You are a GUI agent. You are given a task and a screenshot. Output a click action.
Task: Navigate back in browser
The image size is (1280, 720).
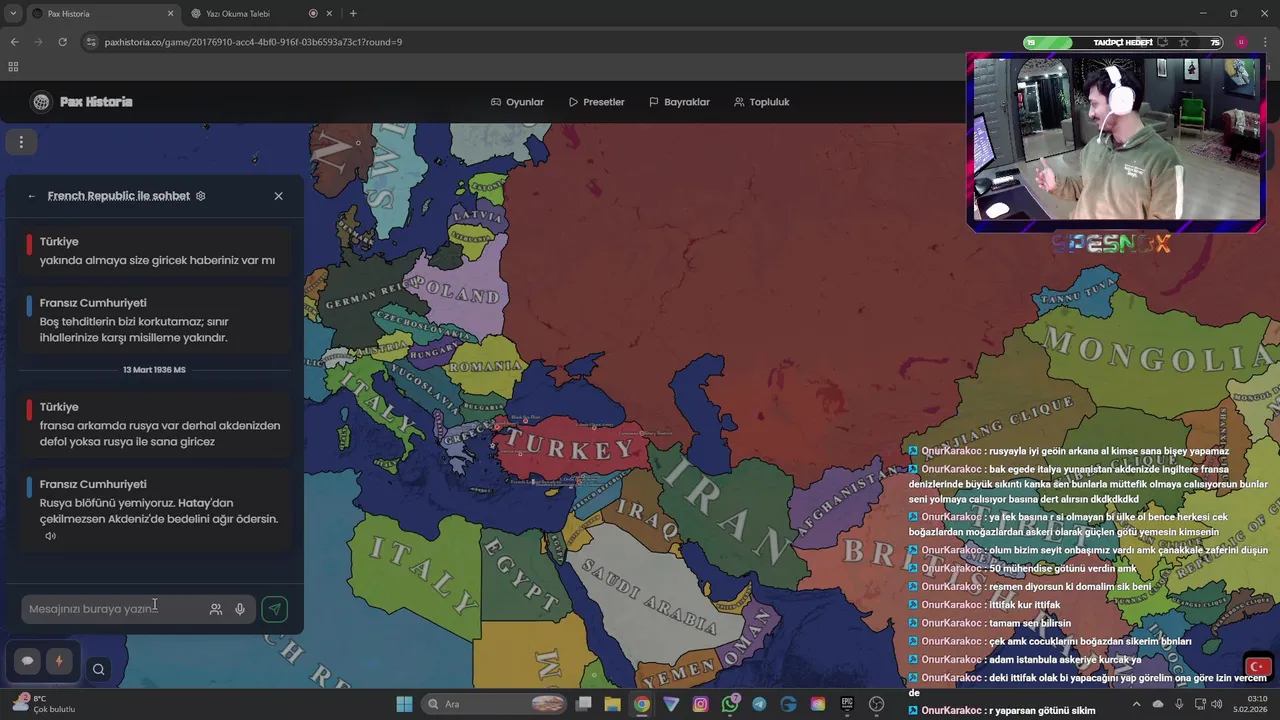[14, 42]
